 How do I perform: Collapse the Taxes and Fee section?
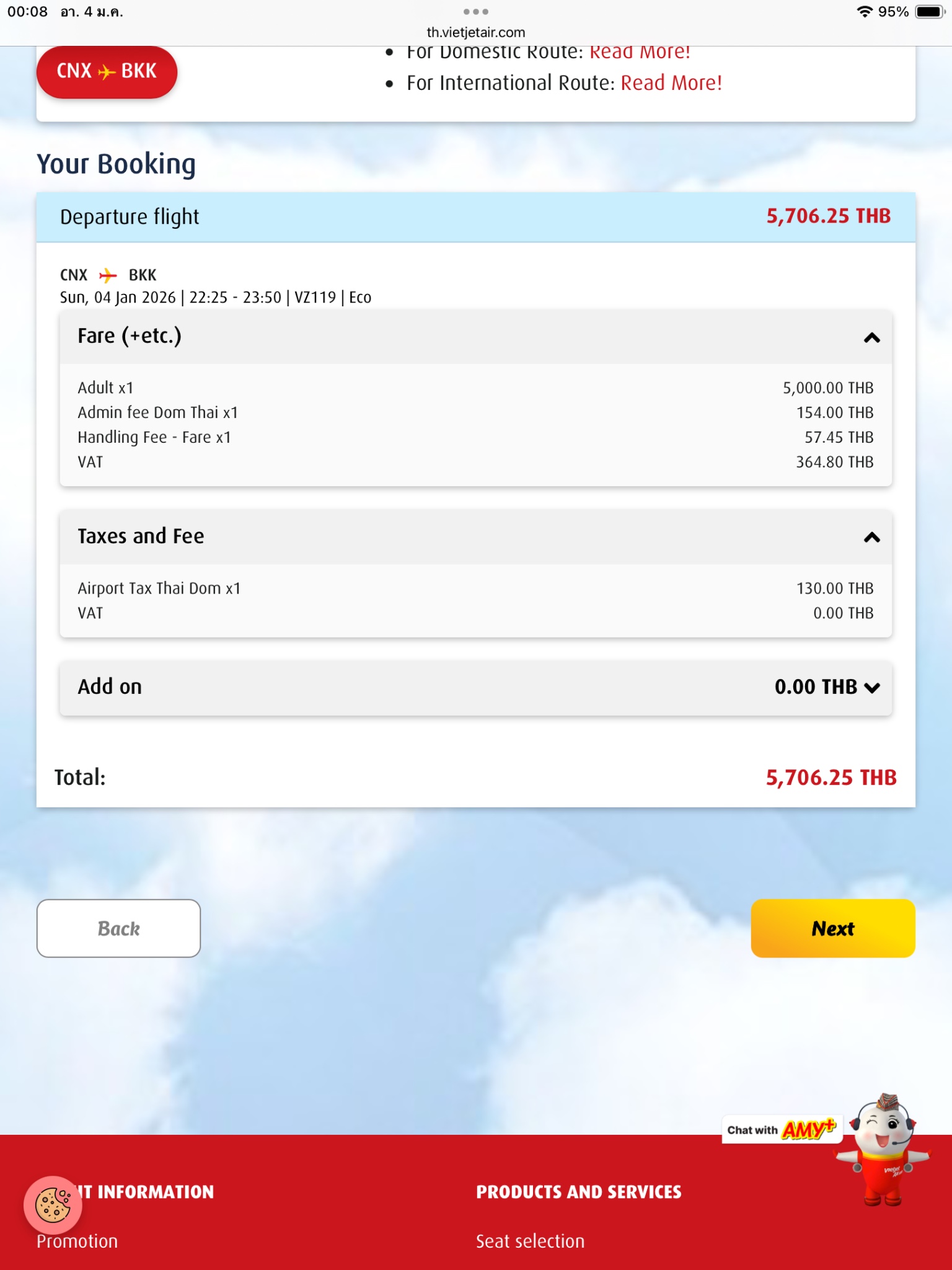871,537
